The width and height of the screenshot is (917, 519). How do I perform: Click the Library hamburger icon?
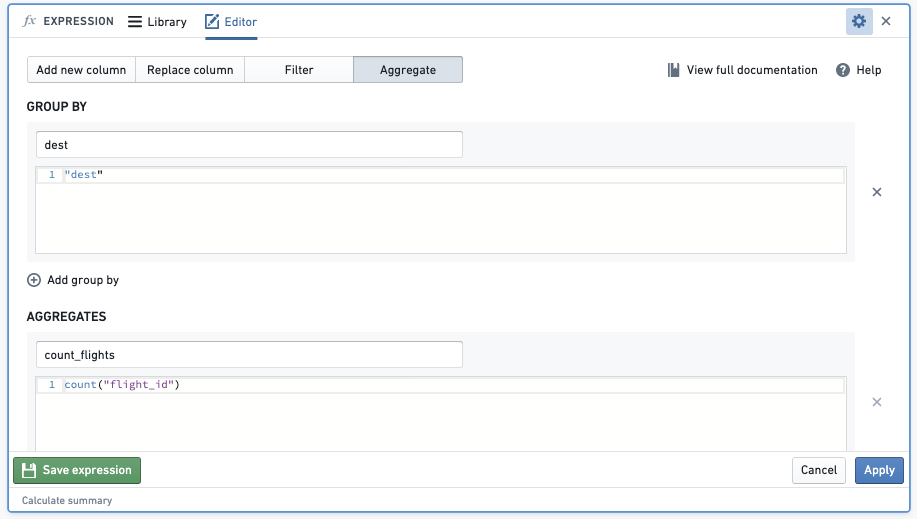135,22
